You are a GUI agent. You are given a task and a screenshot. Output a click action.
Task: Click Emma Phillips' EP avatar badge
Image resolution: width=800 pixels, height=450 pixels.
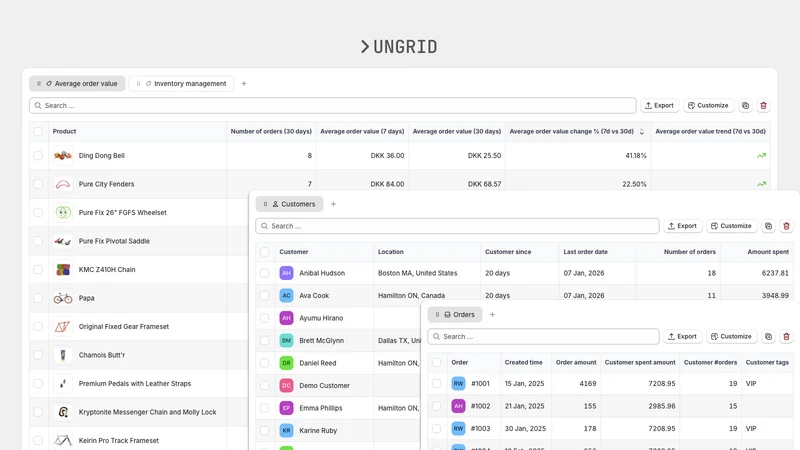pyautogui.click(x=286, y=408)
